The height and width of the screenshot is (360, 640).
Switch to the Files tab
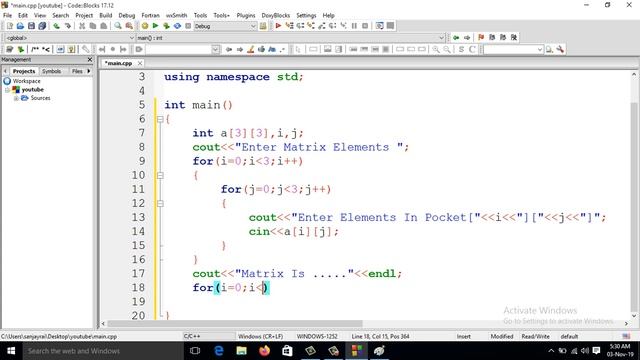click(77, 71)
